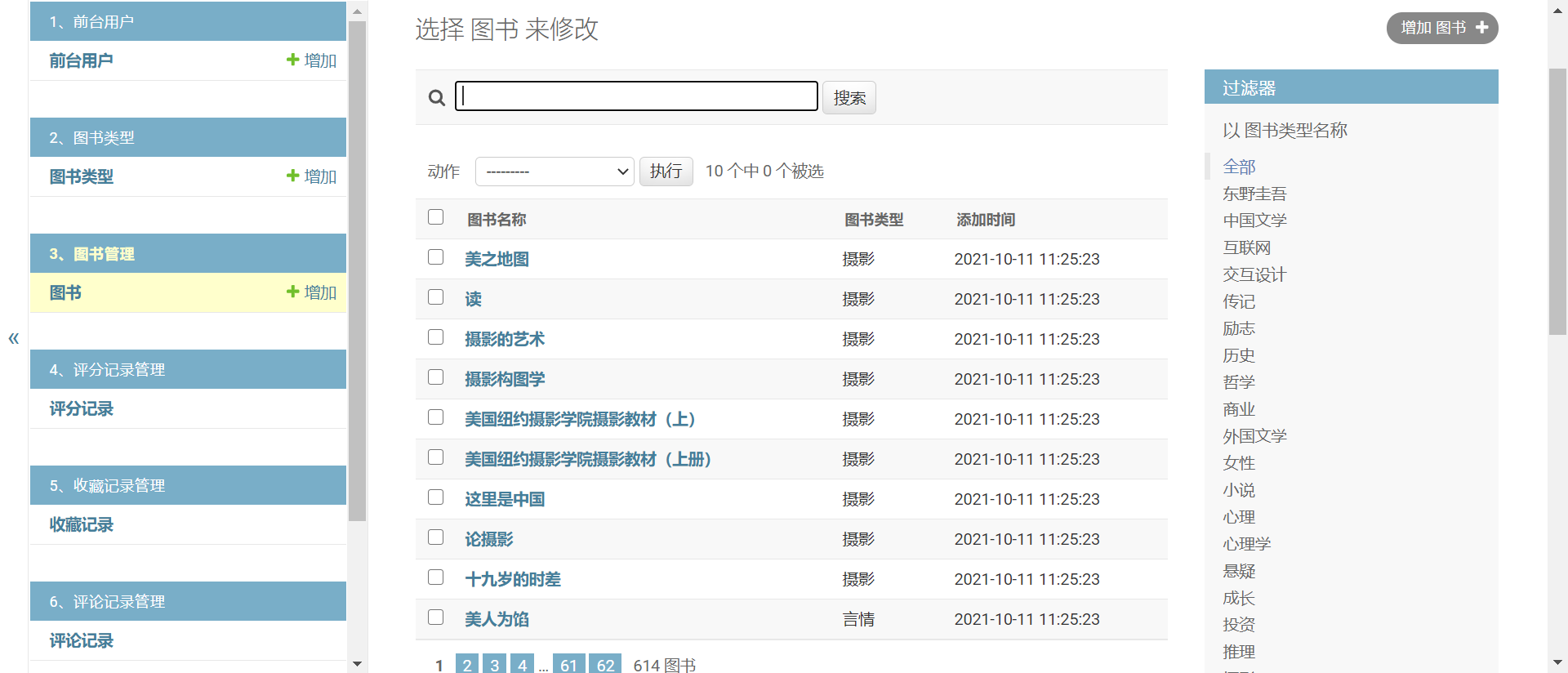
Task: Filter by 哲学
Action: (x=1239, y=382)
